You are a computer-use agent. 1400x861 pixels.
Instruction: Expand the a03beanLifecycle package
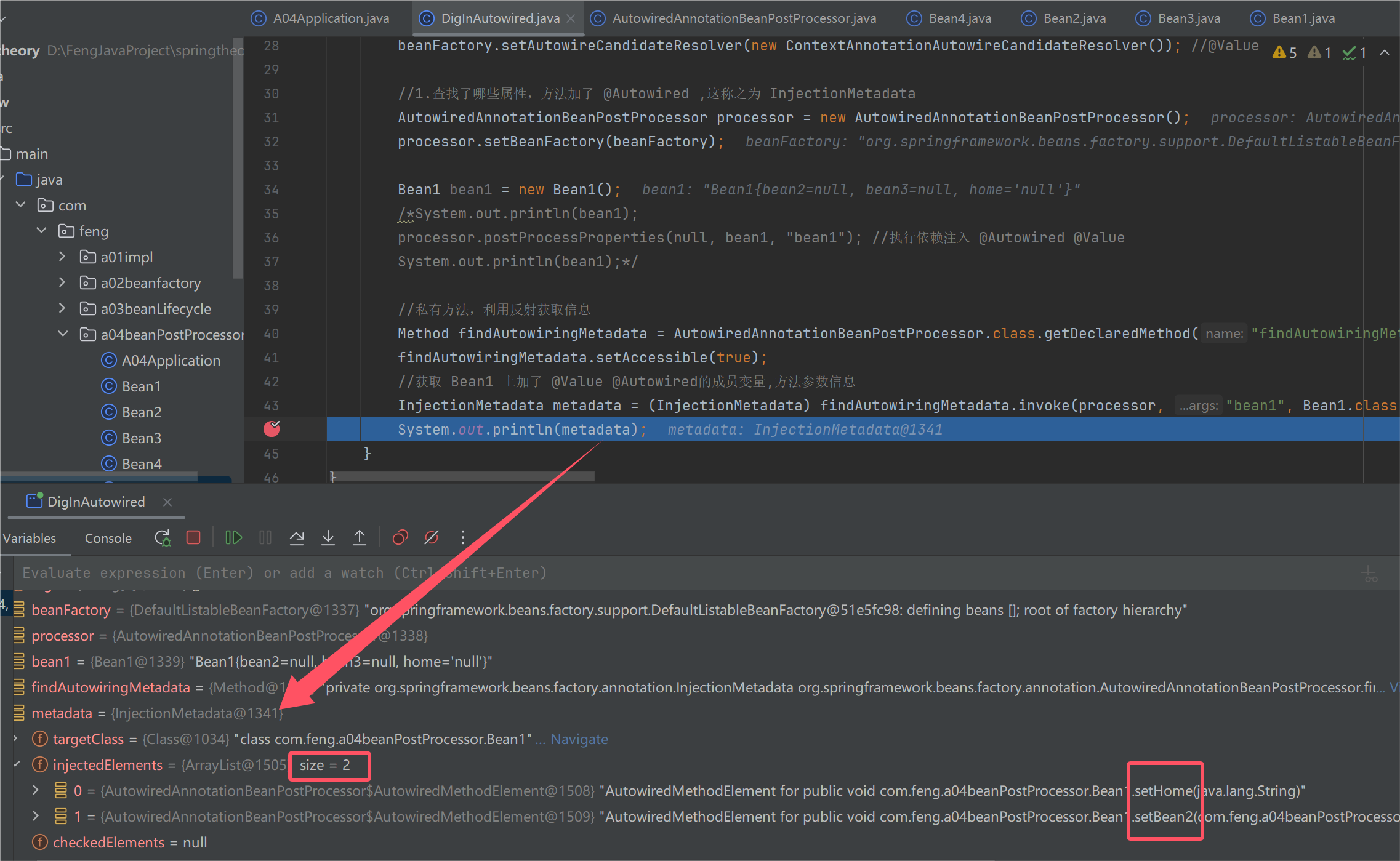62,308
